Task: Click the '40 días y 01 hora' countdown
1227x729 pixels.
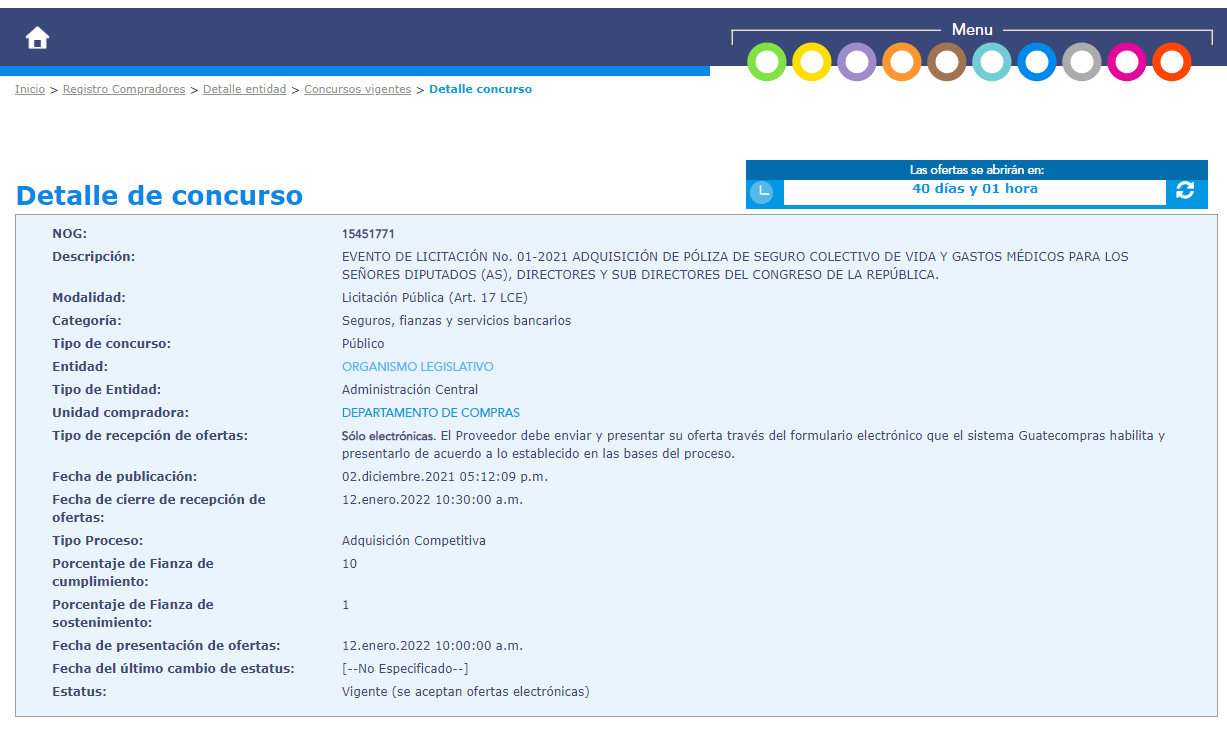Action: click(975, 189)
